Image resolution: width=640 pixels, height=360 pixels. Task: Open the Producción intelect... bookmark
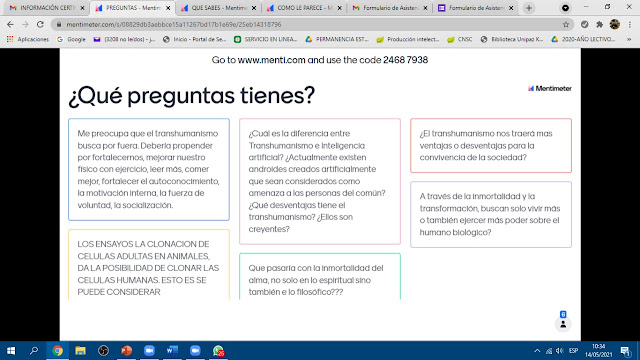point(407,39)
